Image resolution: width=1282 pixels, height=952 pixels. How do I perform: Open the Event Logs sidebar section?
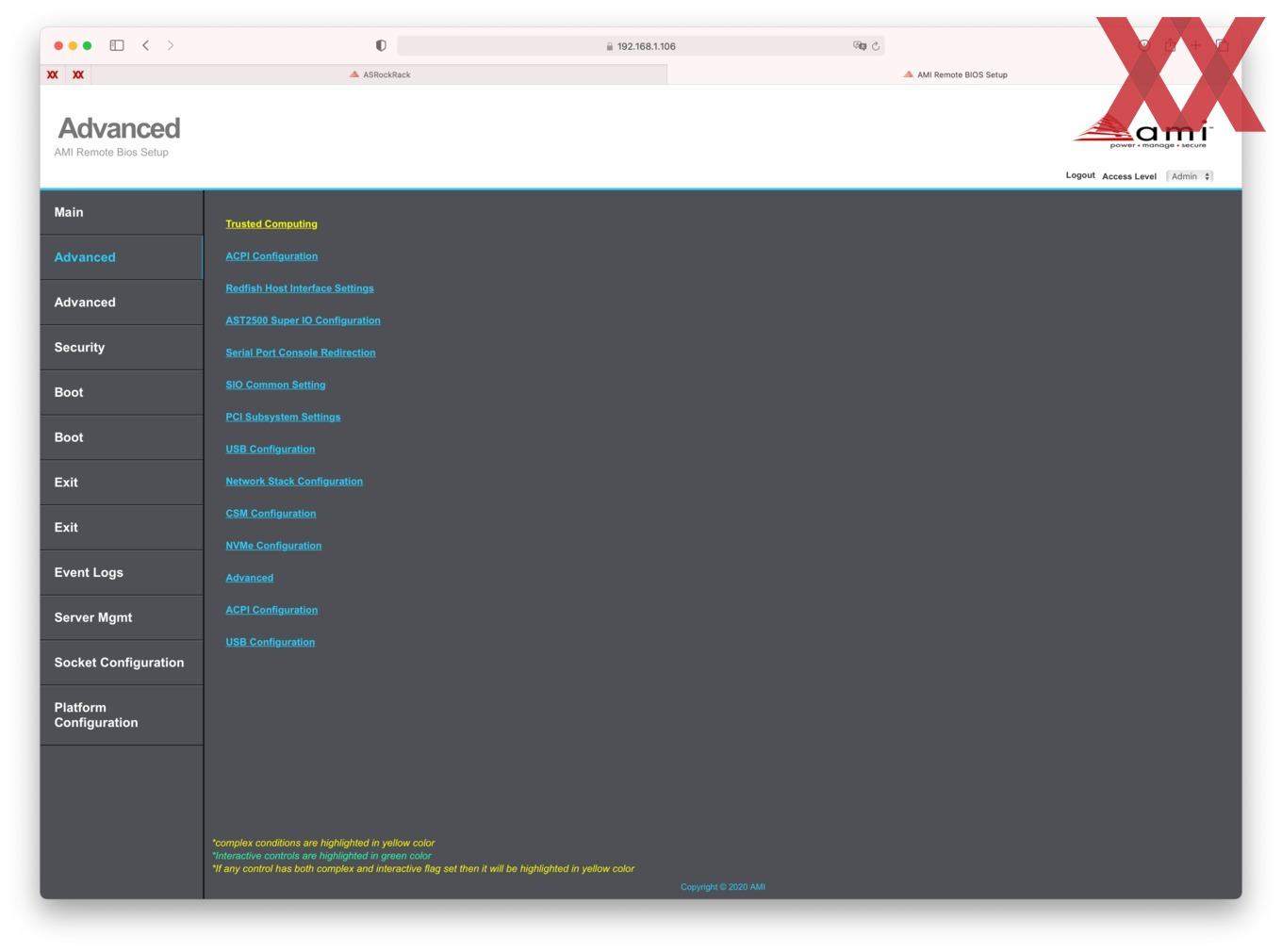tap(122, 572)
